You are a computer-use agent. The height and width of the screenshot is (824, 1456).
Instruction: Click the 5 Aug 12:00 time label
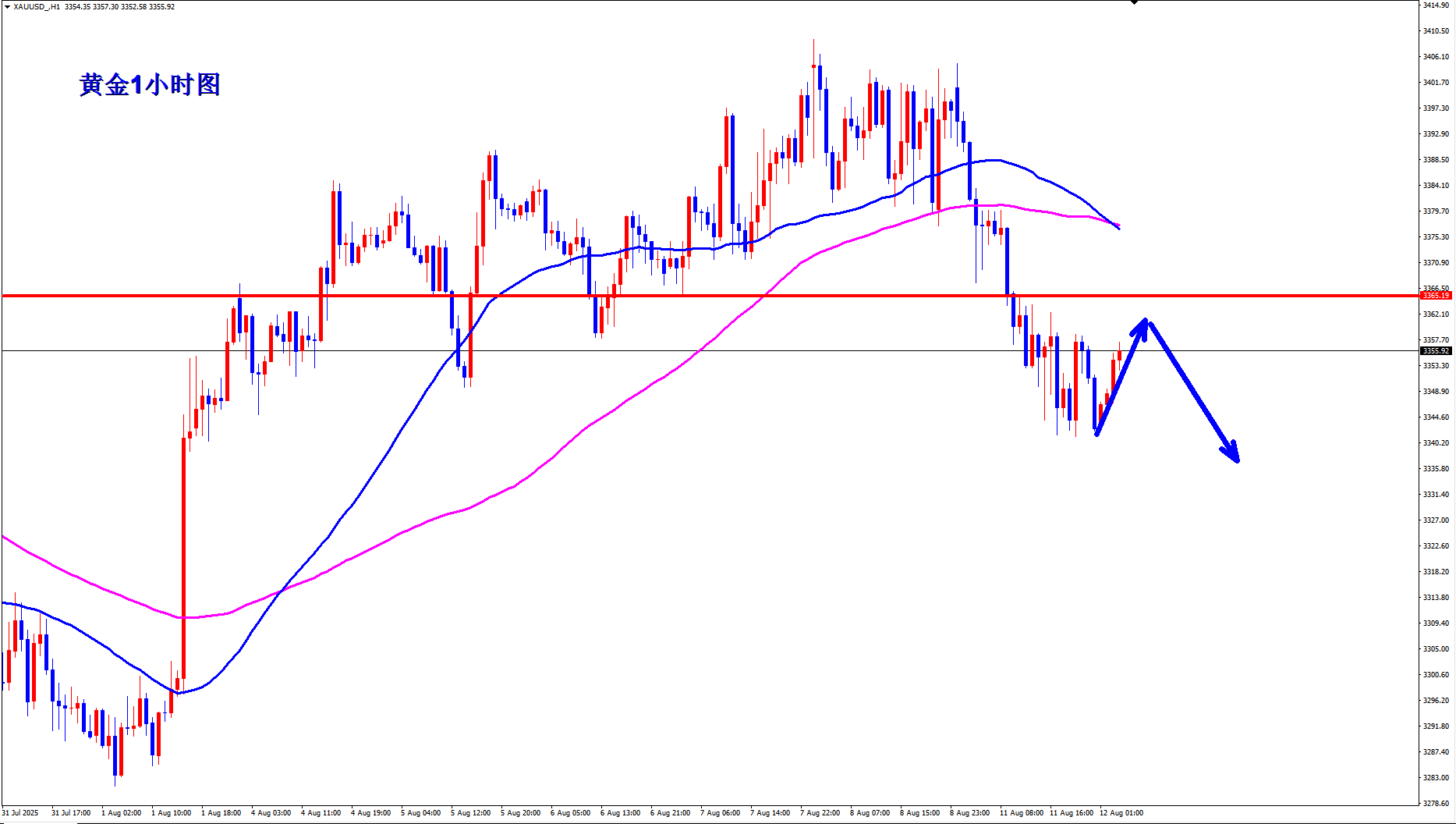pos(473,813)
